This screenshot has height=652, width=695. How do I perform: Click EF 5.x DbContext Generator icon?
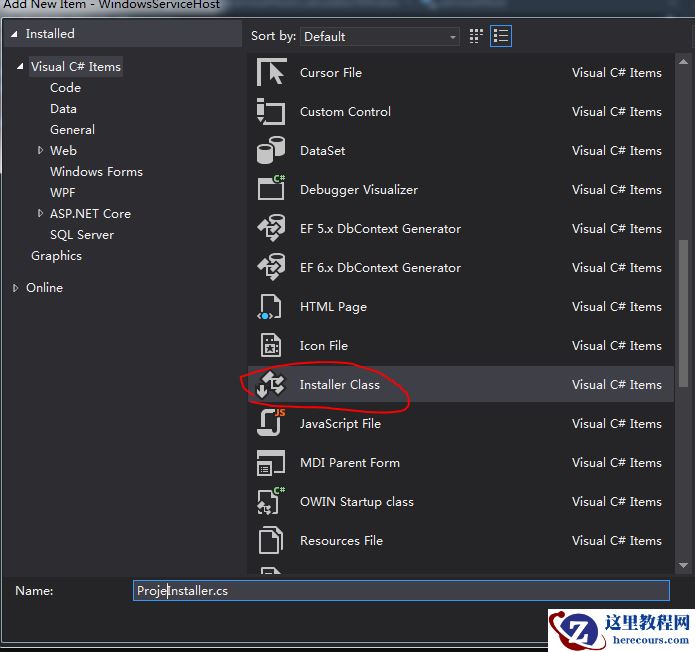pos(271,228)
